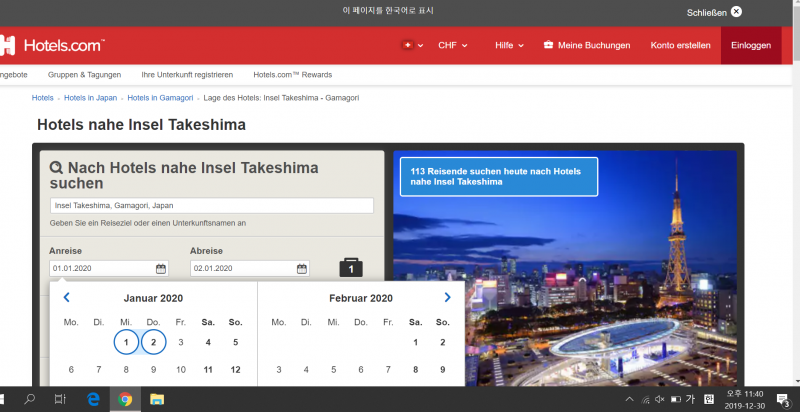Screen dimensions: 800x412
Task: Open the Anreise calendar icon
Action: (161, 268)
